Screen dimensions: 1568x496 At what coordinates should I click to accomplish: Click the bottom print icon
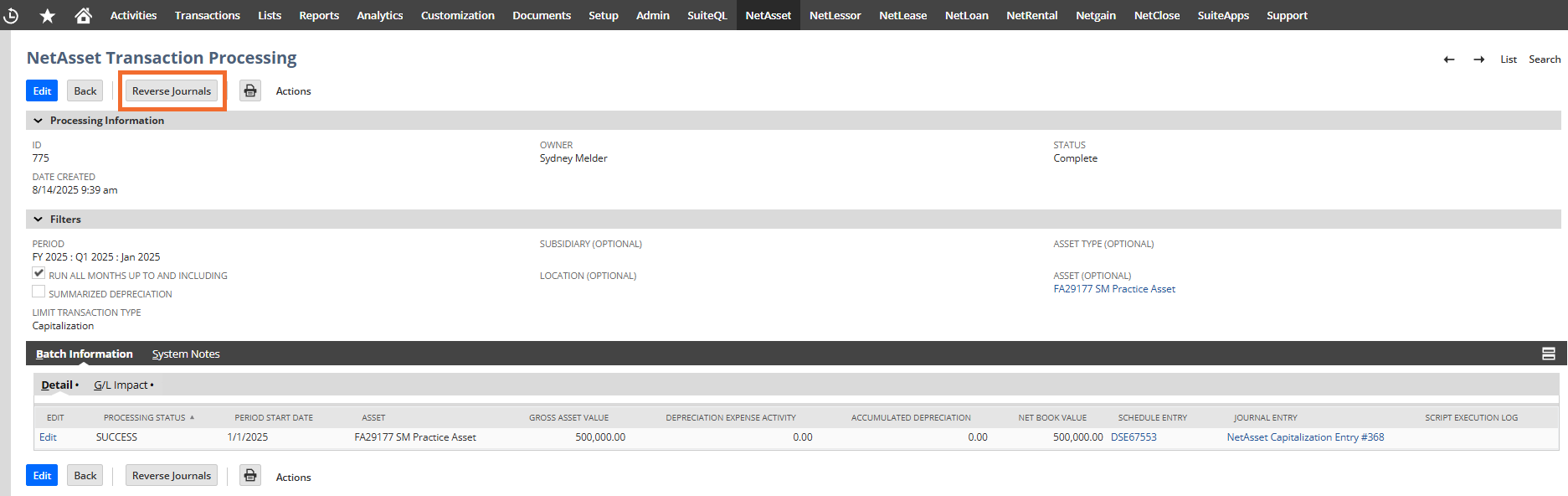coord(250,475)
